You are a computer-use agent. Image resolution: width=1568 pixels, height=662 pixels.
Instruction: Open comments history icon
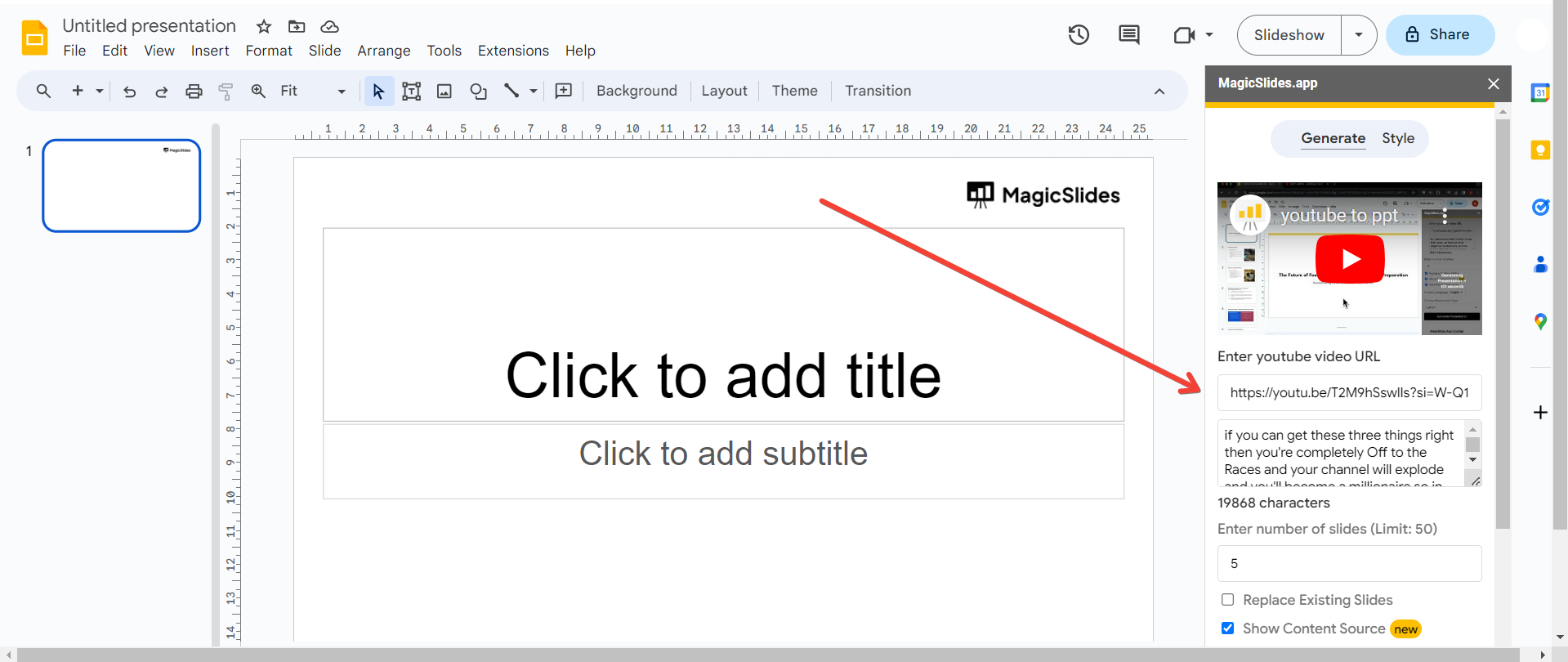point(1129,35)
